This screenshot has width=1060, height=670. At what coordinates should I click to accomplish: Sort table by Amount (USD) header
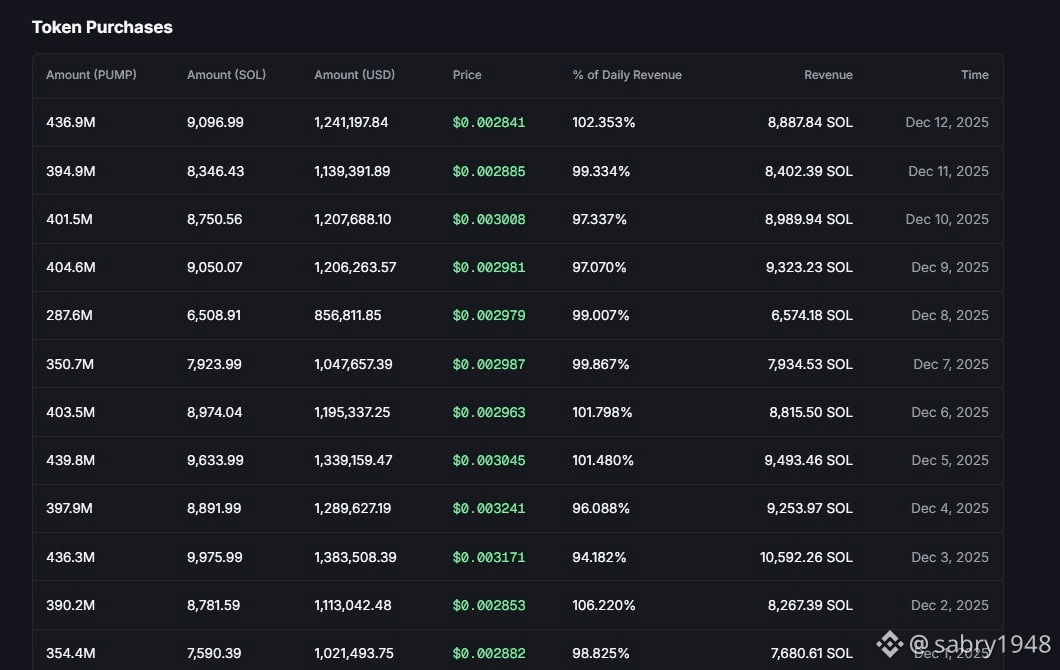(354, 75)
